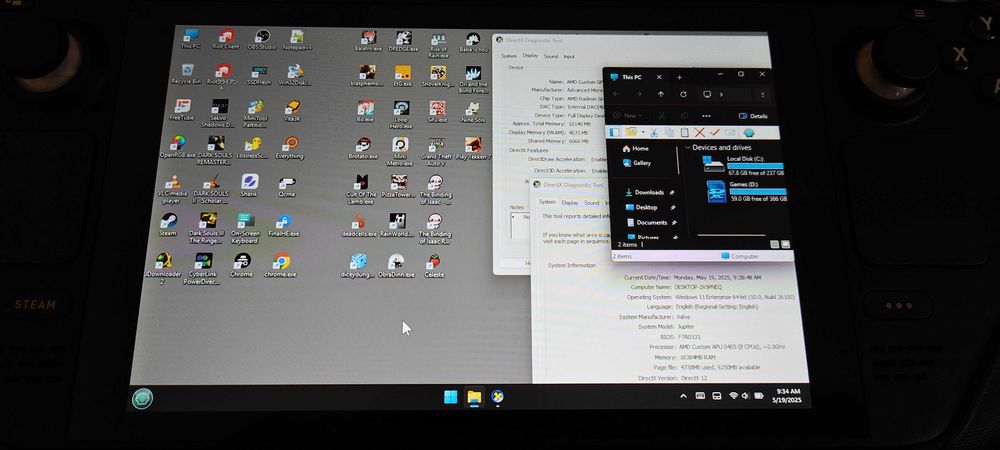Open the taskbar clock showing 9:34 AM
The width and height of the screenshot is (1000, 450).
[x=786, y=395]
